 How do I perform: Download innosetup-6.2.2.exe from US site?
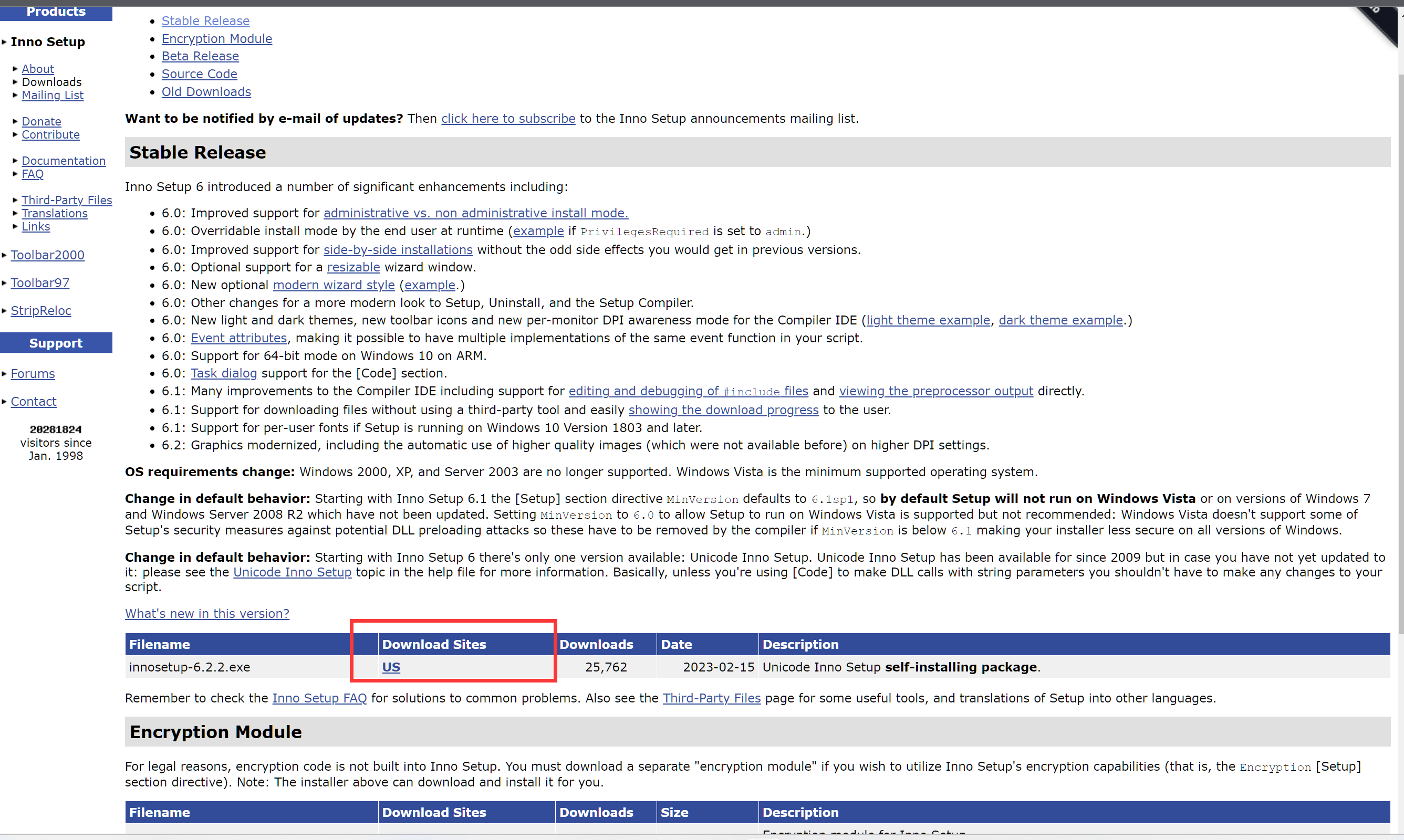coord(391,667)
